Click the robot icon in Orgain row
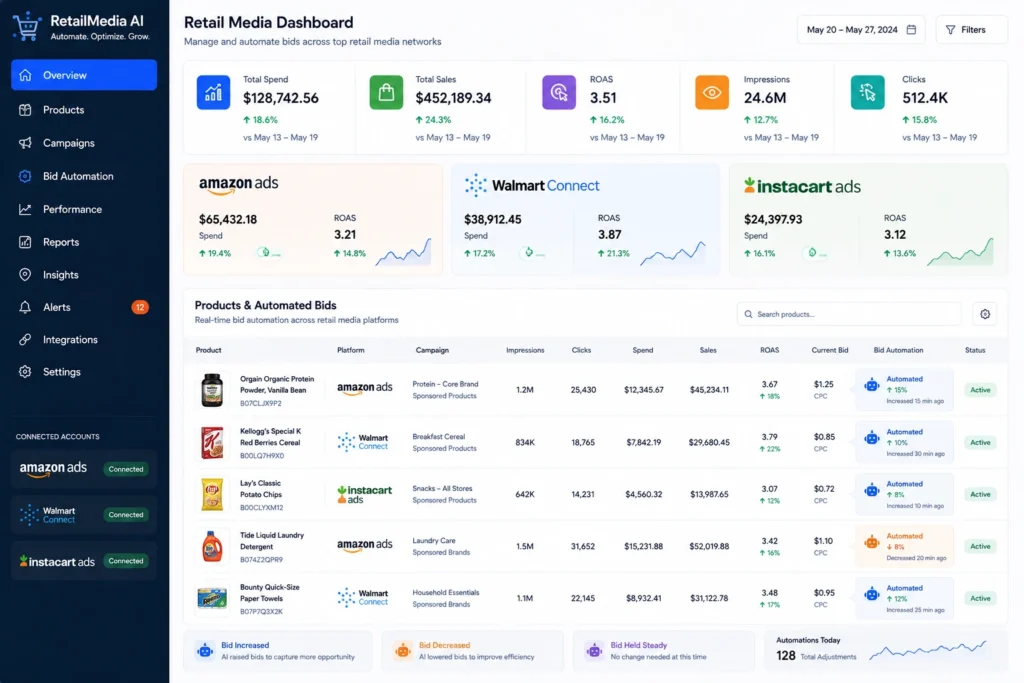Screen dimensions: 1024x683 click(872, 385)
